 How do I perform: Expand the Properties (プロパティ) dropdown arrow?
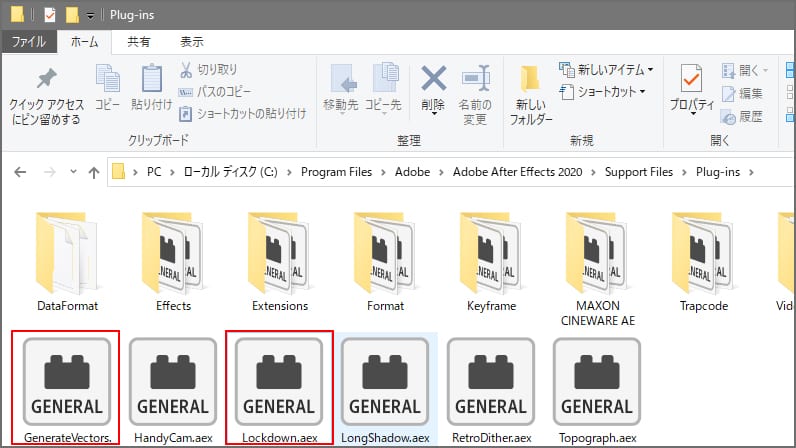(x=693, y=114)
